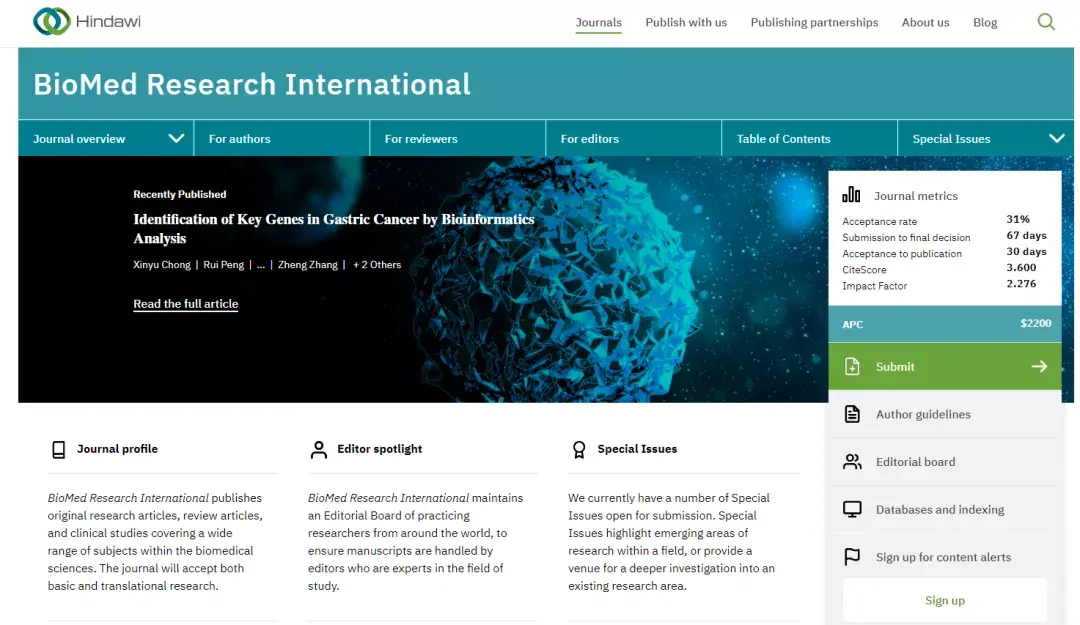Screen dimensions: 1080x625
Task: Expand the Journal overview dropdown
Action: [177, 138]
